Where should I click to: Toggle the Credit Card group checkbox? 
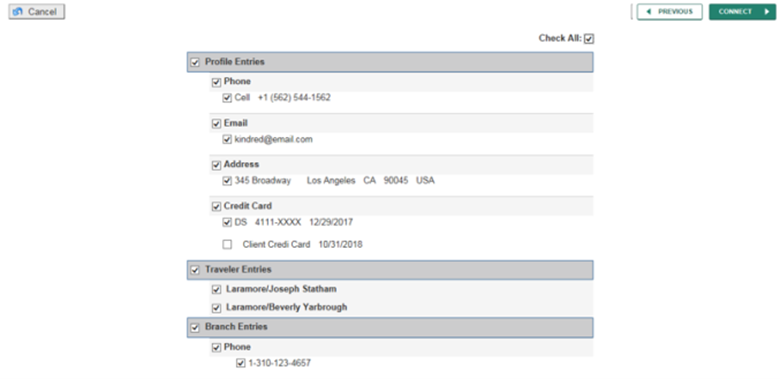(216, 206)
